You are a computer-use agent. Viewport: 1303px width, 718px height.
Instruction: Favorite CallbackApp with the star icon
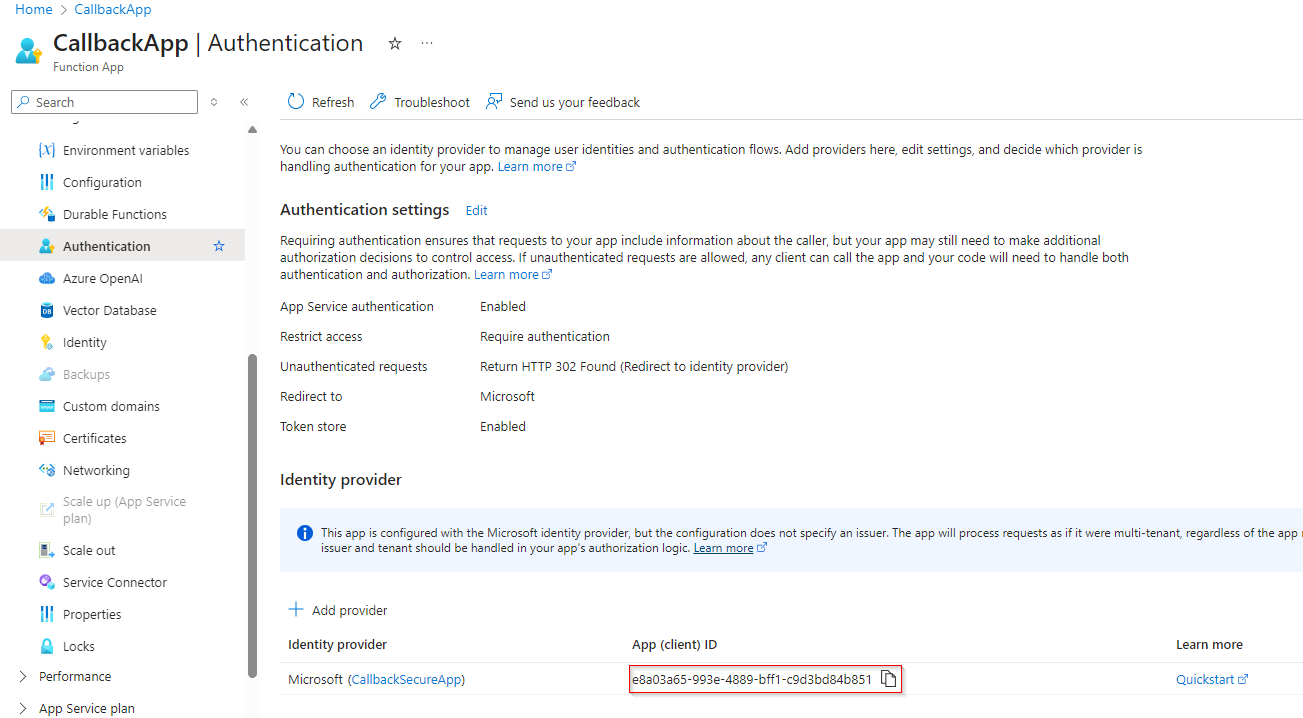pos(395,44)
